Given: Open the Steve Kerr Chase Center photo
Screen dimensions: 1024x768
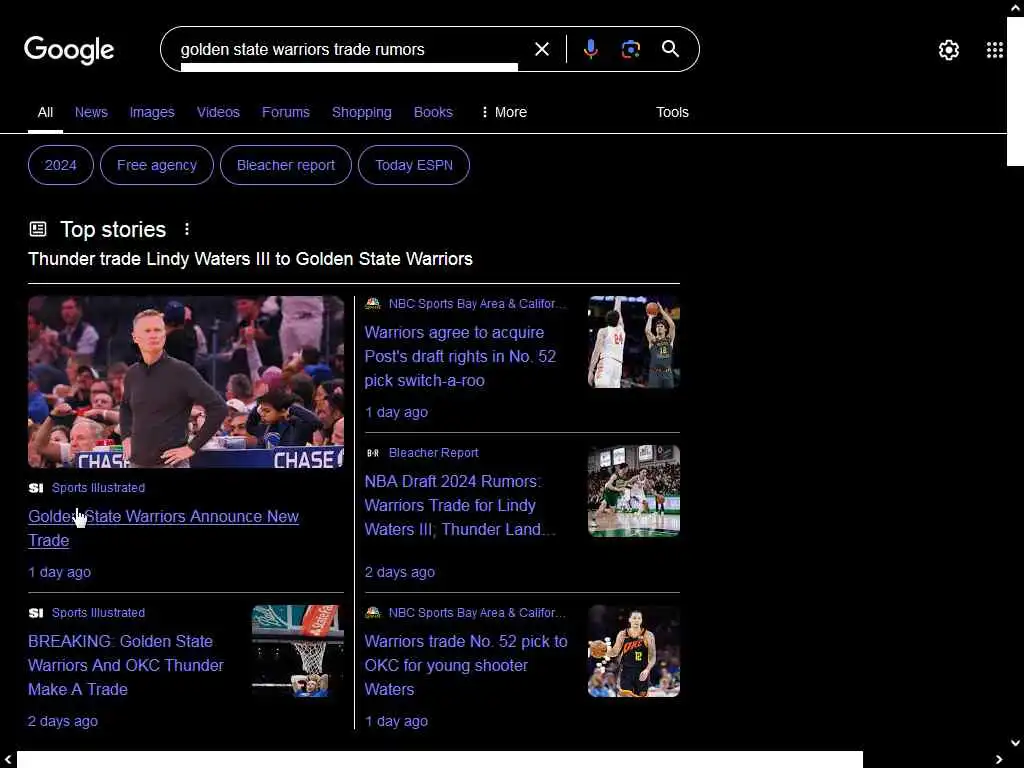Looking at the screenshot, I should 186,382.
